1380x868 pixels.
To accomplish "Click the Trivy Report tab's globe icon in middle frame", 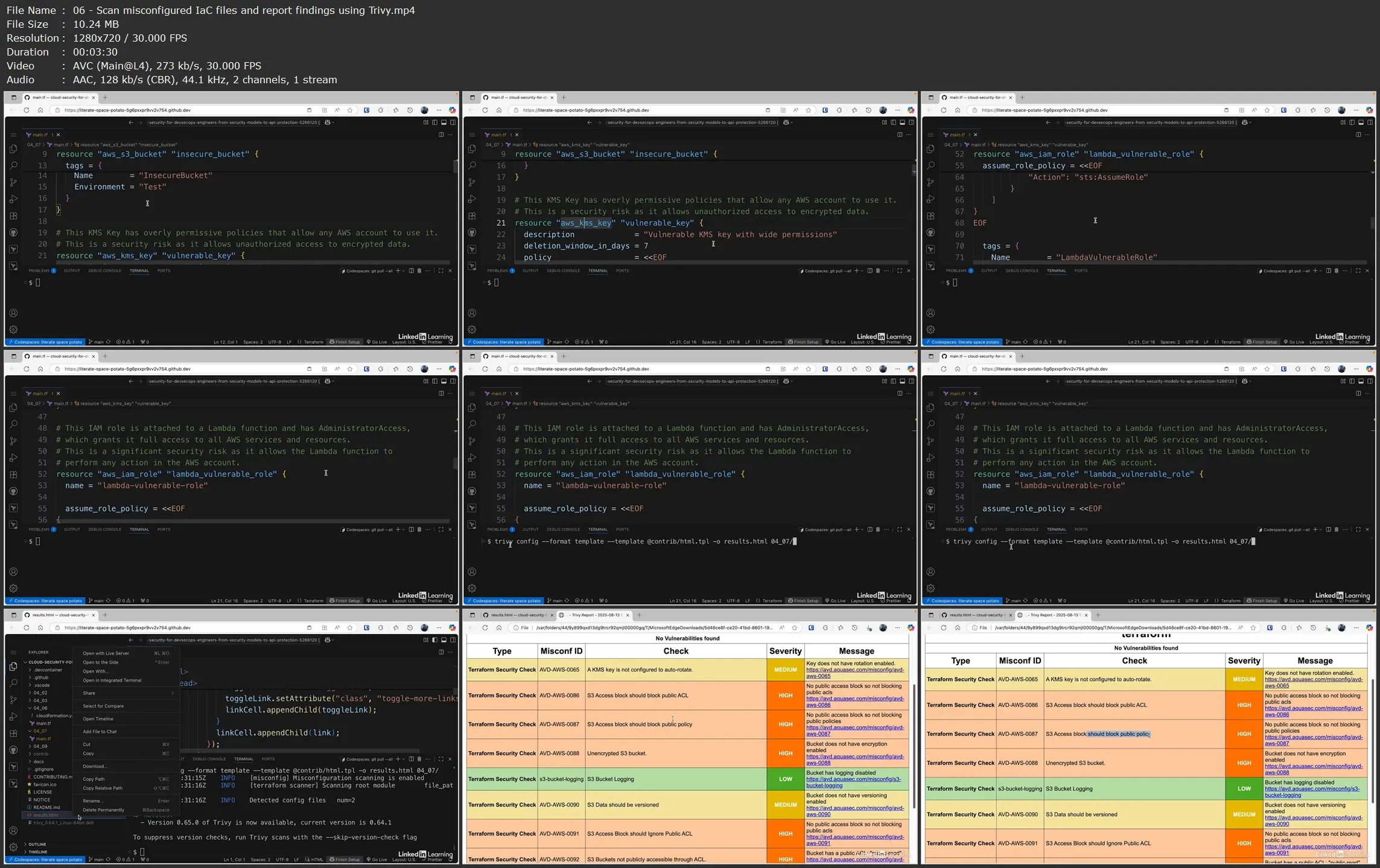I will point(562,615).
